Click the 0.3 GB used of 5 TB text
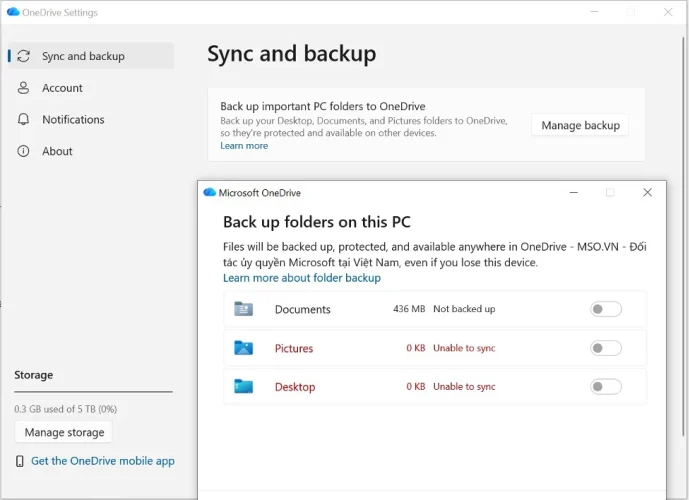Screen dimensions: 690x500 (66, 409)
